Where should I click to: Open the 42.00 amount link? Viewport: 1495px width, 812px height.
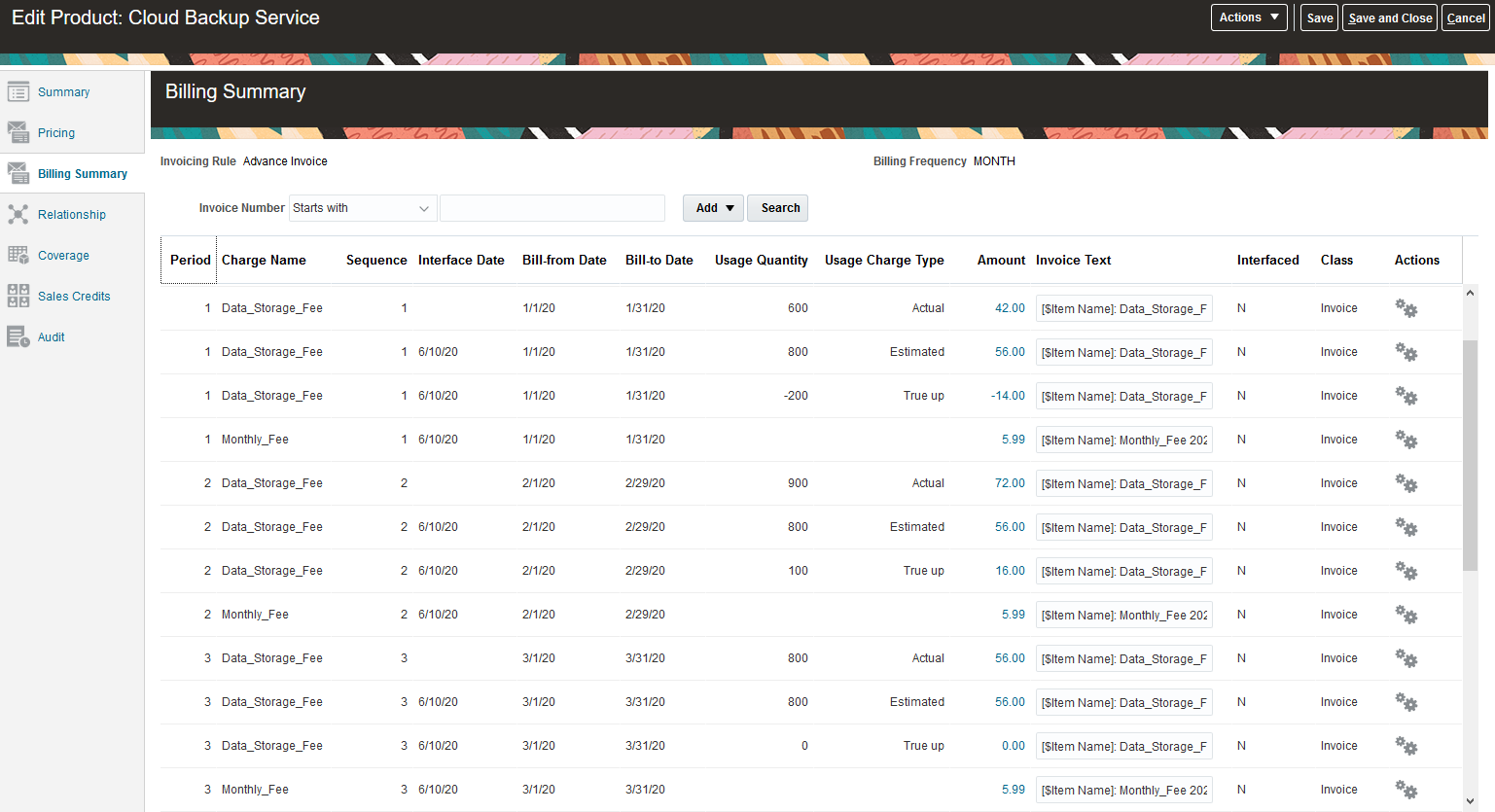(x=1010, y=308)
